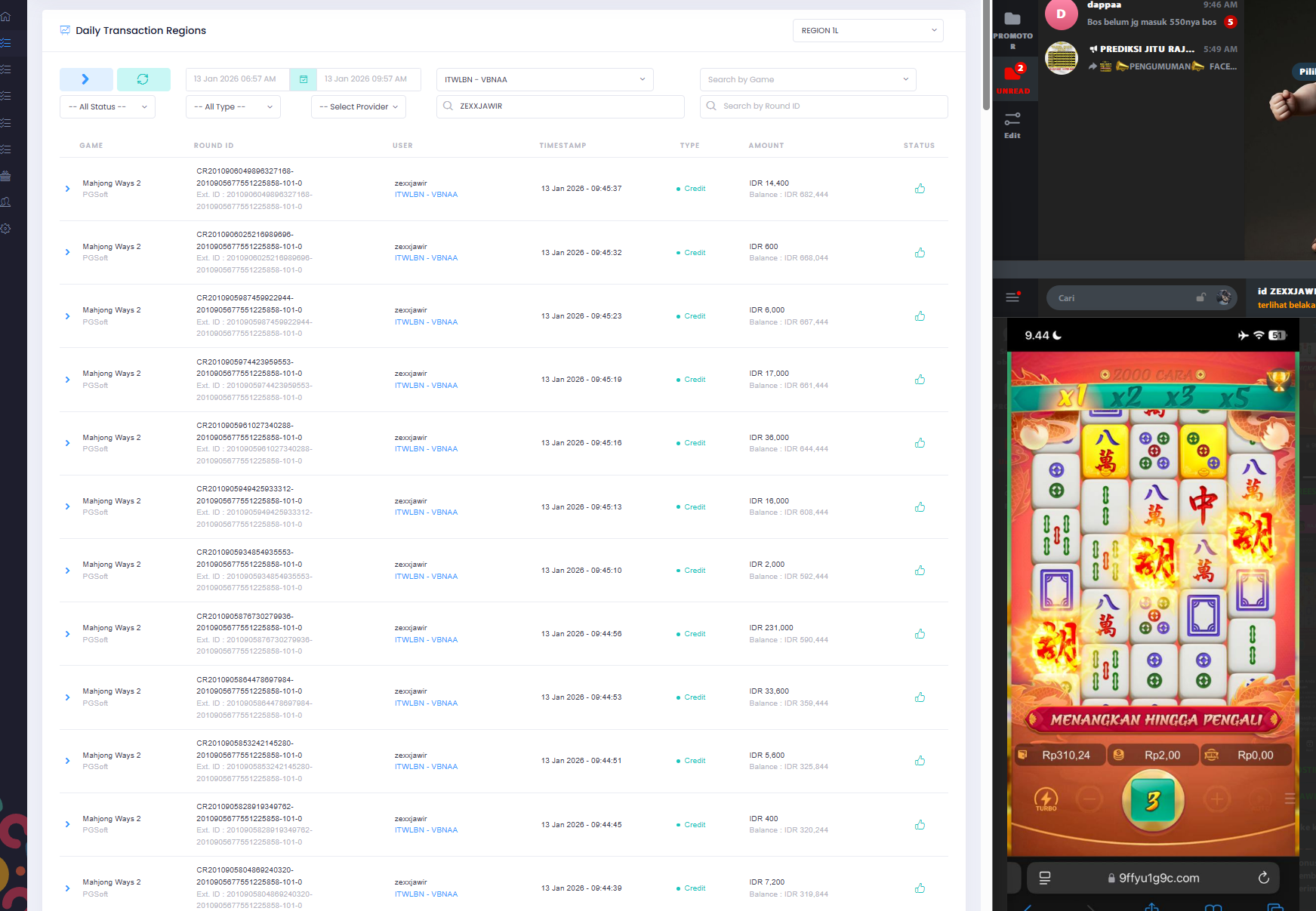This screenshot has height=911, width=1316.
Task: Open ITWLBN - VBNAA link in 09:44:53 row
Action: click(426, 703)
